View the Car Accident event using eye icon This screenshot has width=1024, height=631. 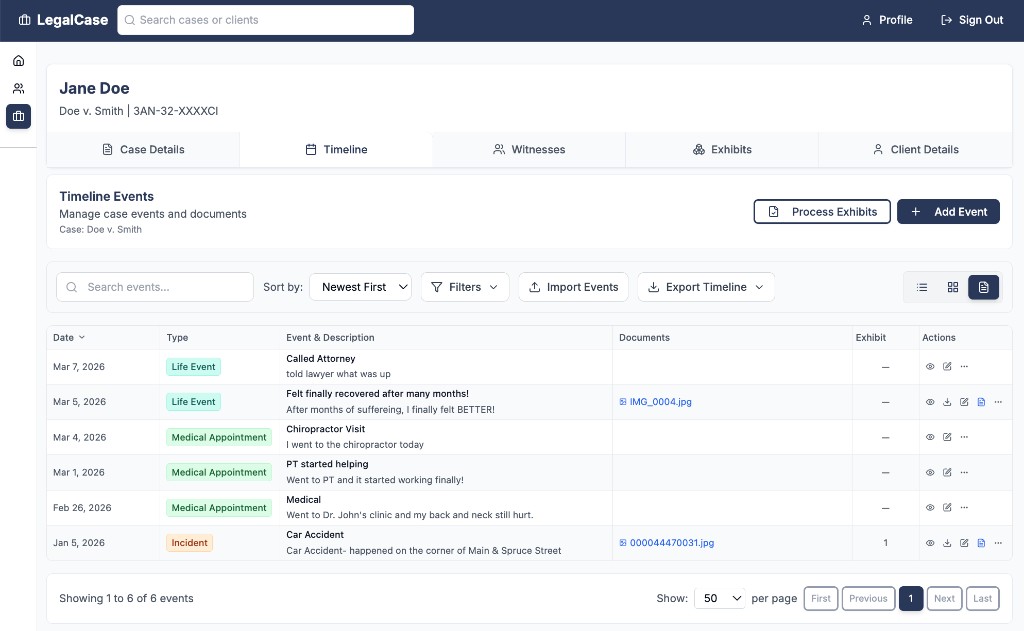pyautogui.click(x=930, y=543)
